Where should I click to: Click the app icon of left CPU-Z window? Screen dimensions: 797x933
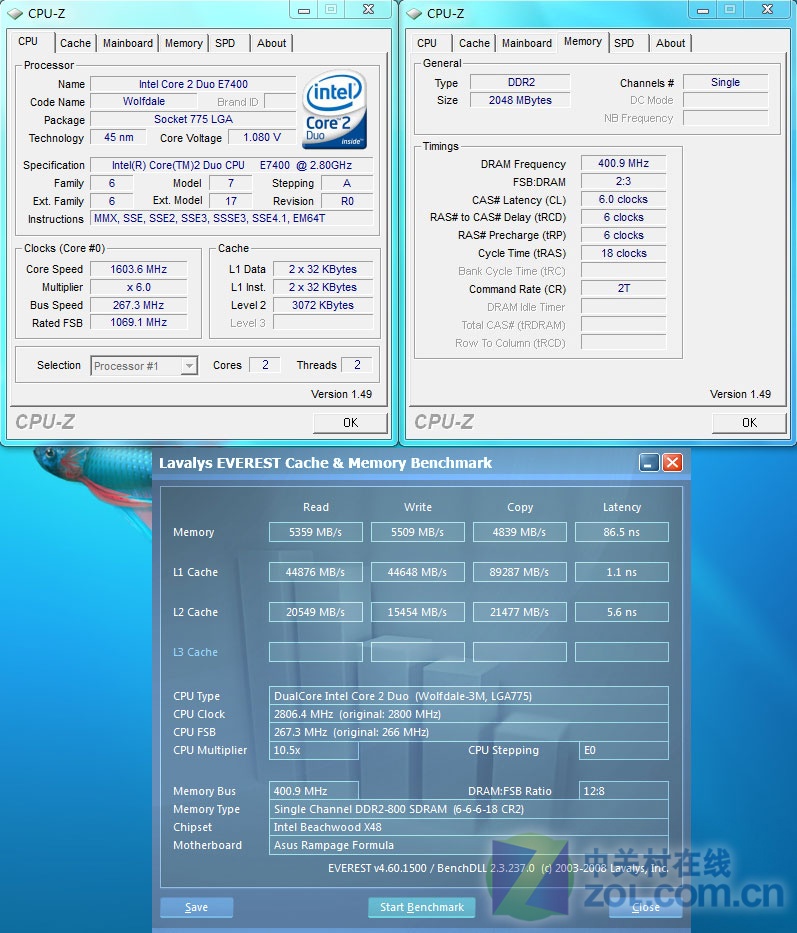point(14,13)
